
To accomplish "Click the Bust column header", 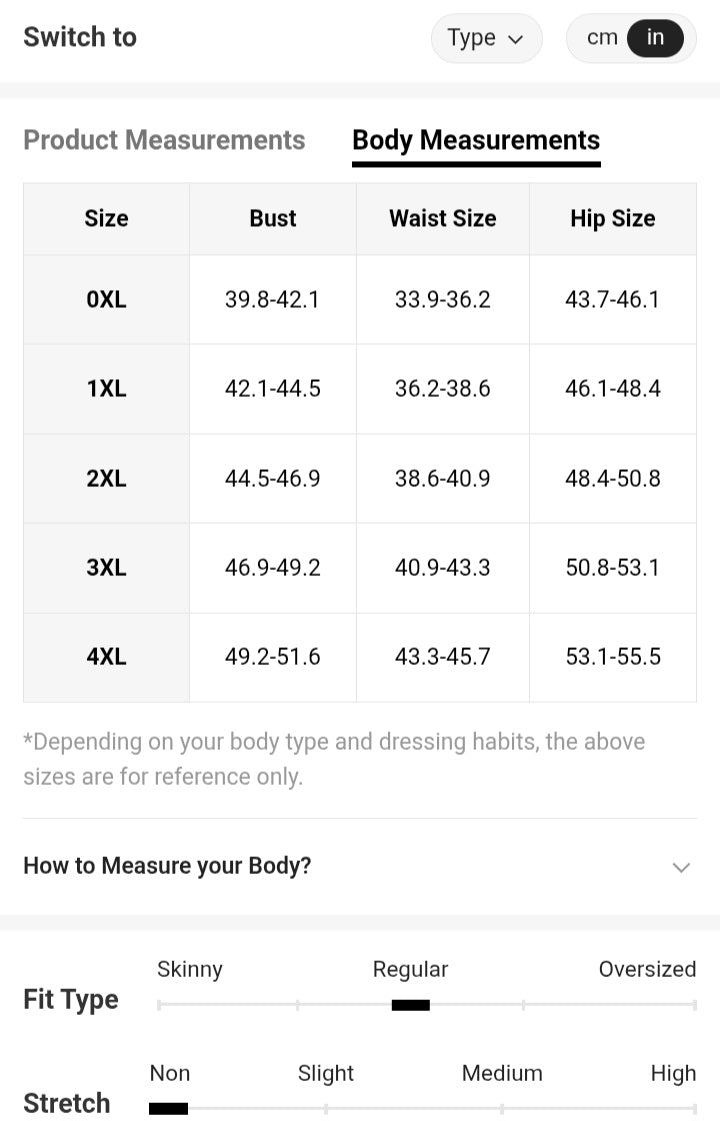I will tap(273, 218).
